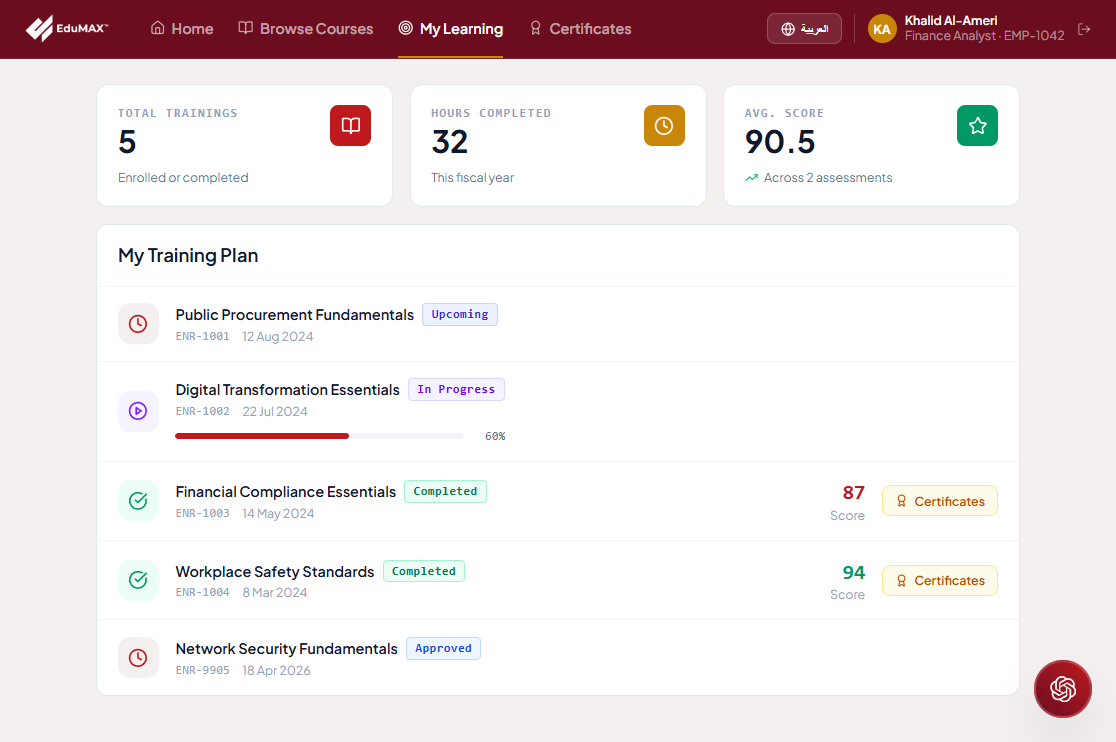This screenshot has width=1116, height=742.
Task: Click the logout arrow icon
Action: pos(1084,28)
